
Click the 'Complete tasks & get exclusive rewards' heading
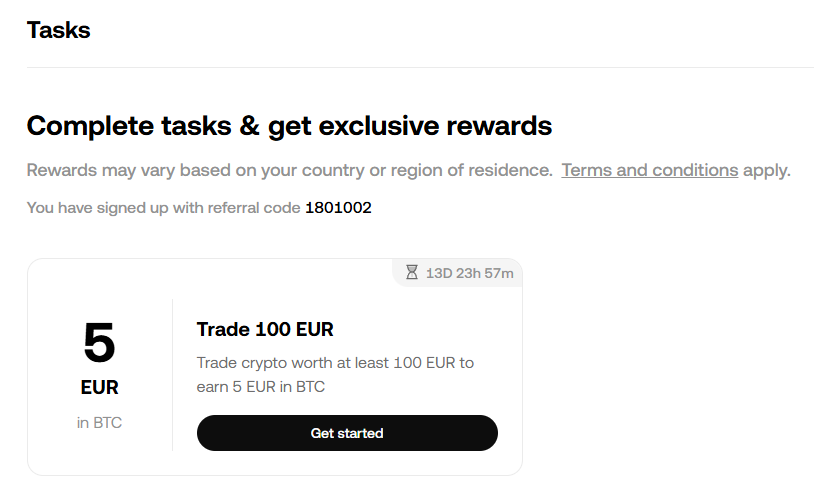click(x=289, y=126)
